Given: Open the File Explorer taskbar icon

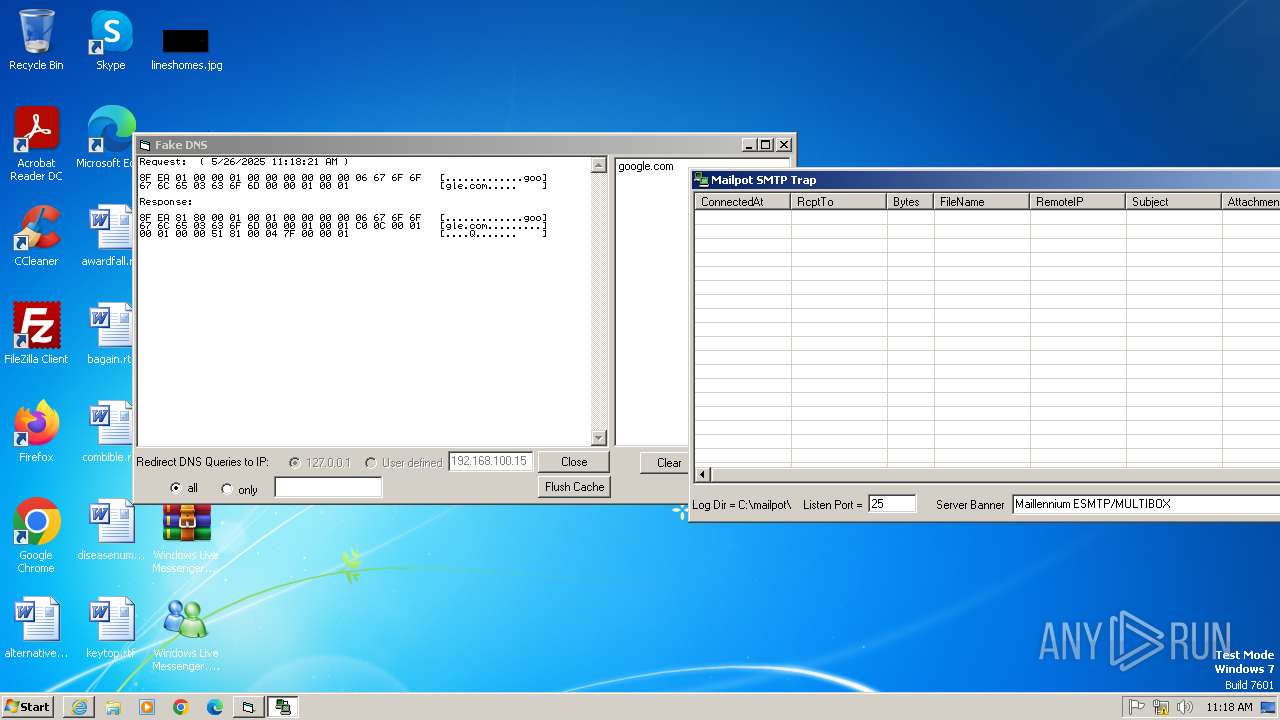Looking at the screenshot, I should [113, 707].
